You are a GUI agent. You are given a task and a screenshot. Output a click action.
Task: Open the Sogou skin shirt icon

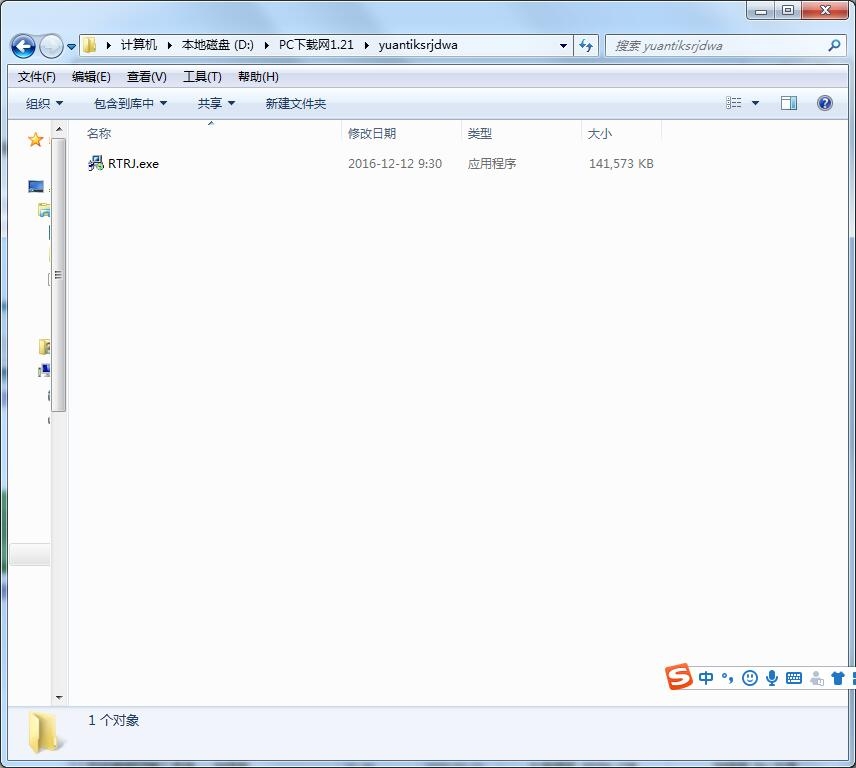[838, 678]
